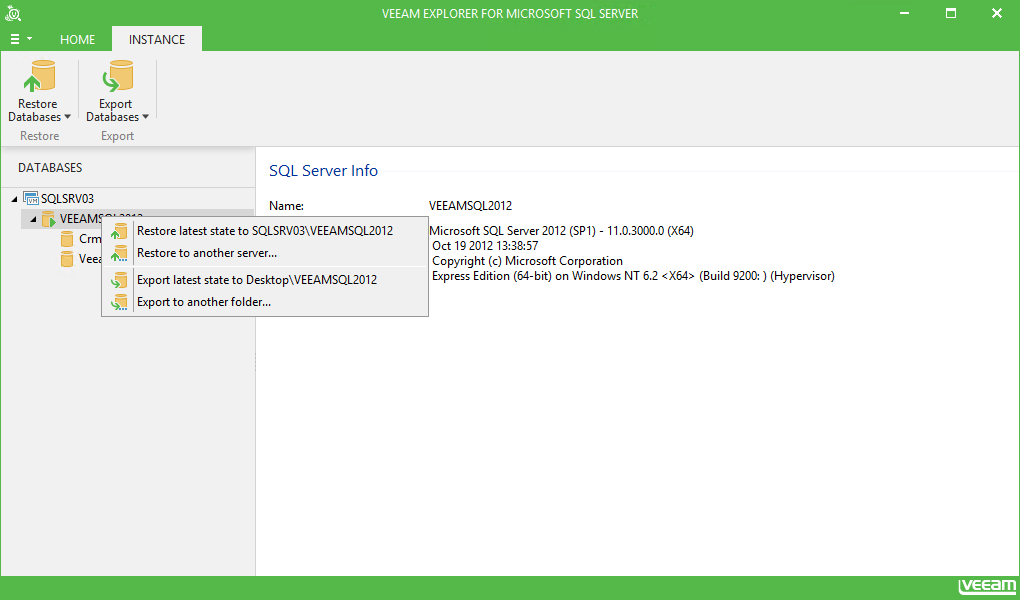Click the Restore latest state menu icon
Screen dimensions: 1020x600
coord(119,231)
